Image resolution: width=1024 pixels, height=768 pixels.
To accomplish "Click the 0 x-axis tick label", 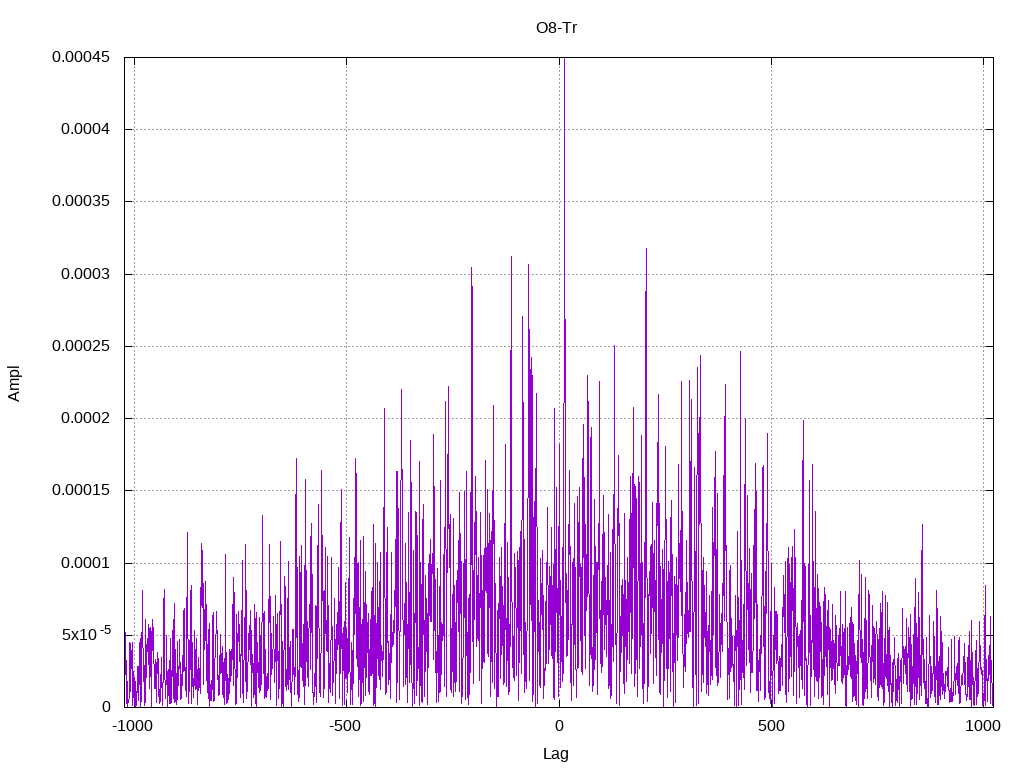I will click(x=559, y=726).
